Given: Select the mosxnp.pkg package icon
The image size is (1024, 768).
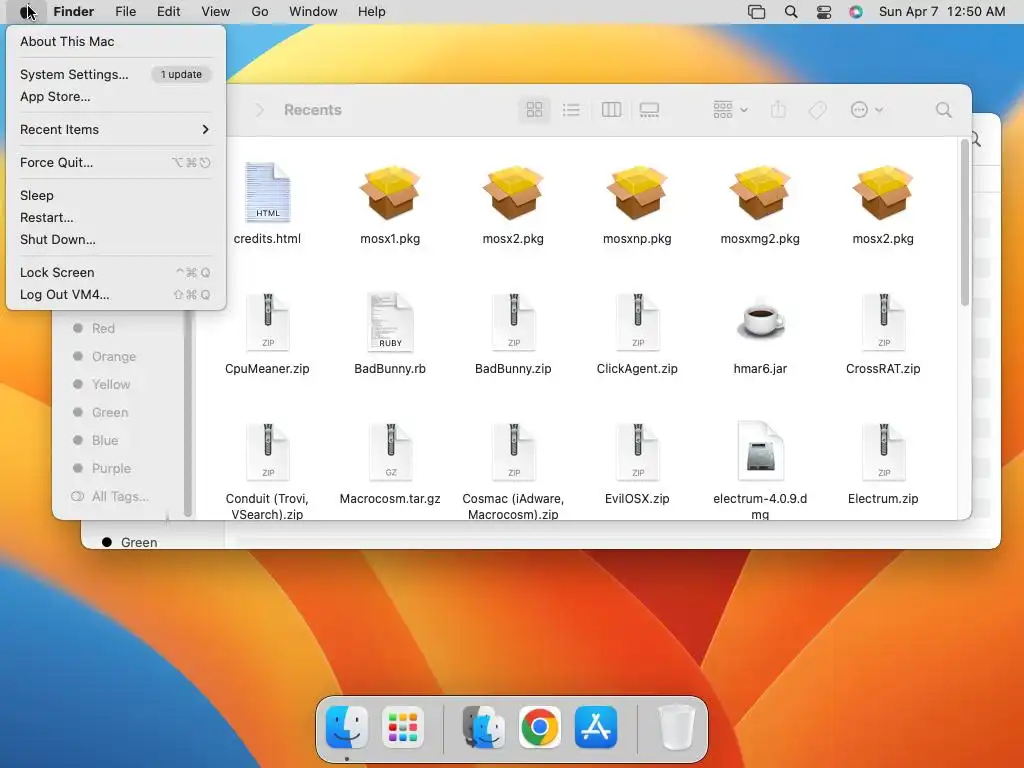Looking at the screenshot, I should point(637,193).
